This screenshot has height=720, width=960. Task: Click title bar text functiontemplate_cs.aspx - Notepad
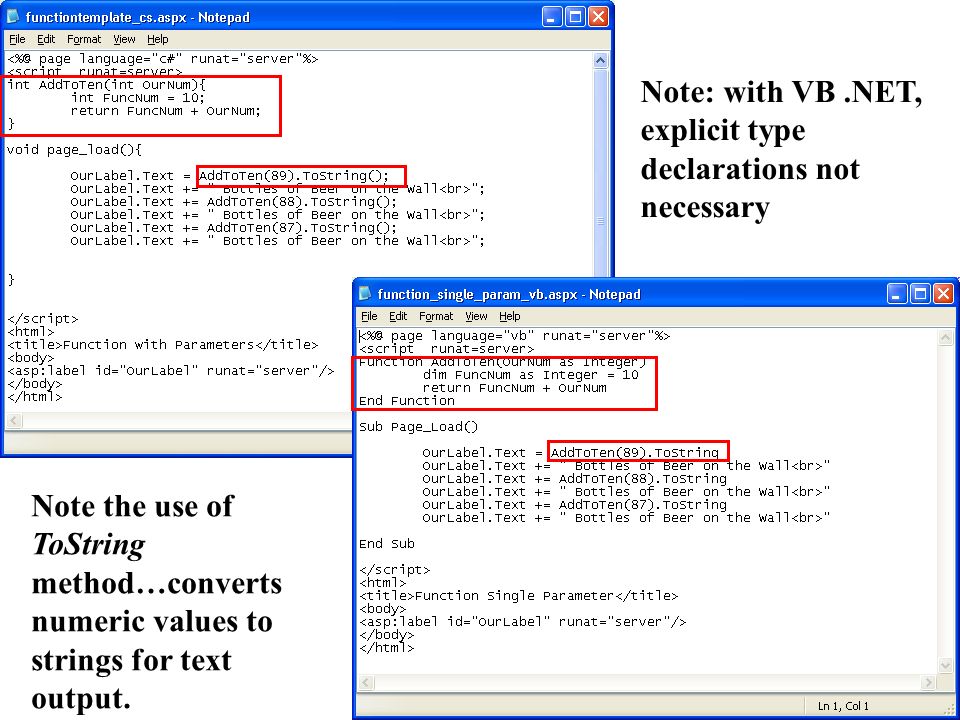[x=138, y=17]
